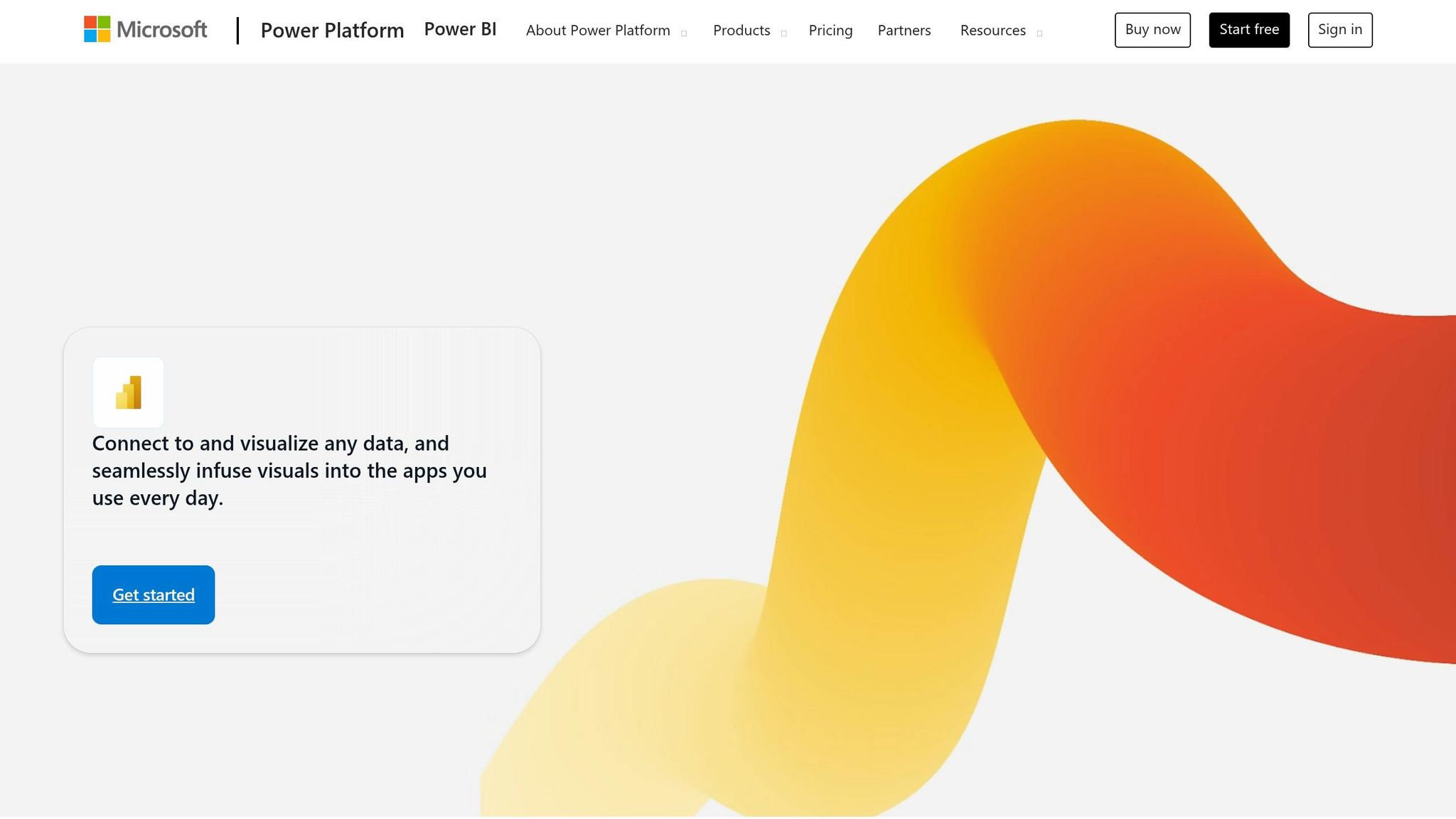Click the headline about visualizing any data
Screen dimensions: 1456x819
click(x=289, y=470)
